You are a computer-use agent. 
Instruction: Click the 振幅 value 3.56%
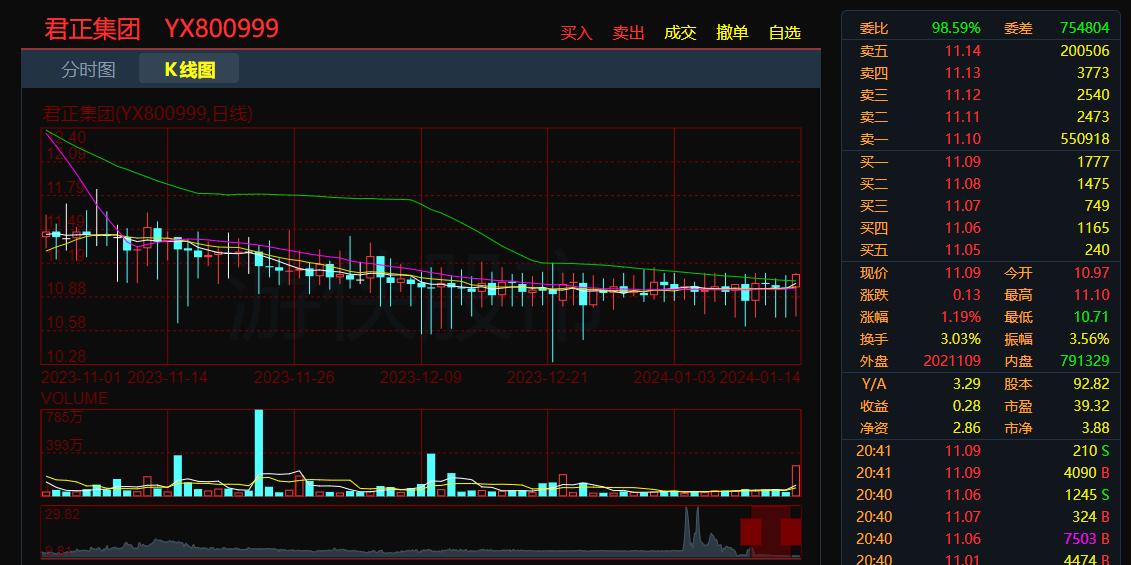[1088, 339]
